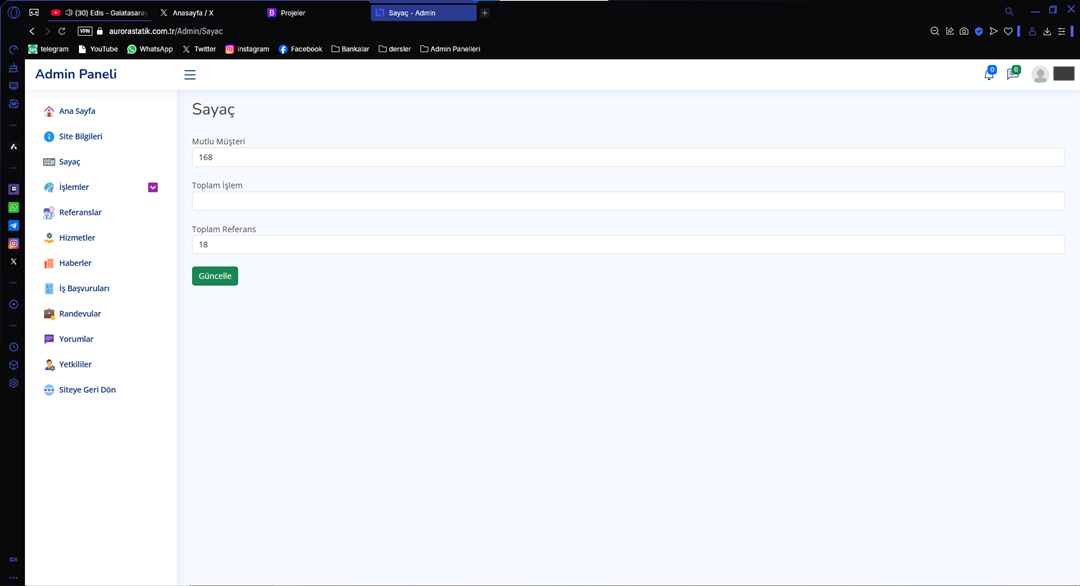
Task: Click the İş Başvuruları icon
Action: pyautogui.click(x=49, y=289)
